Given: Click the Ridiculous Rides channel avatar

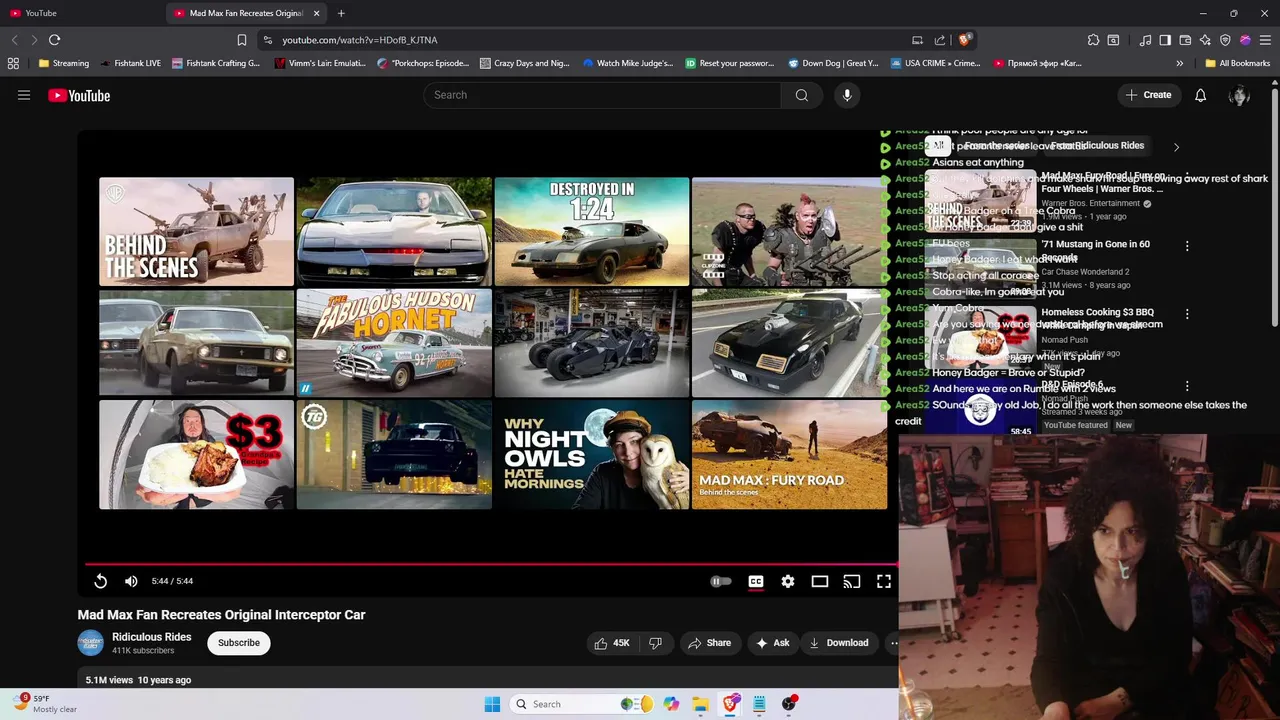Looking at the screenshot, I should pos(90,643).
